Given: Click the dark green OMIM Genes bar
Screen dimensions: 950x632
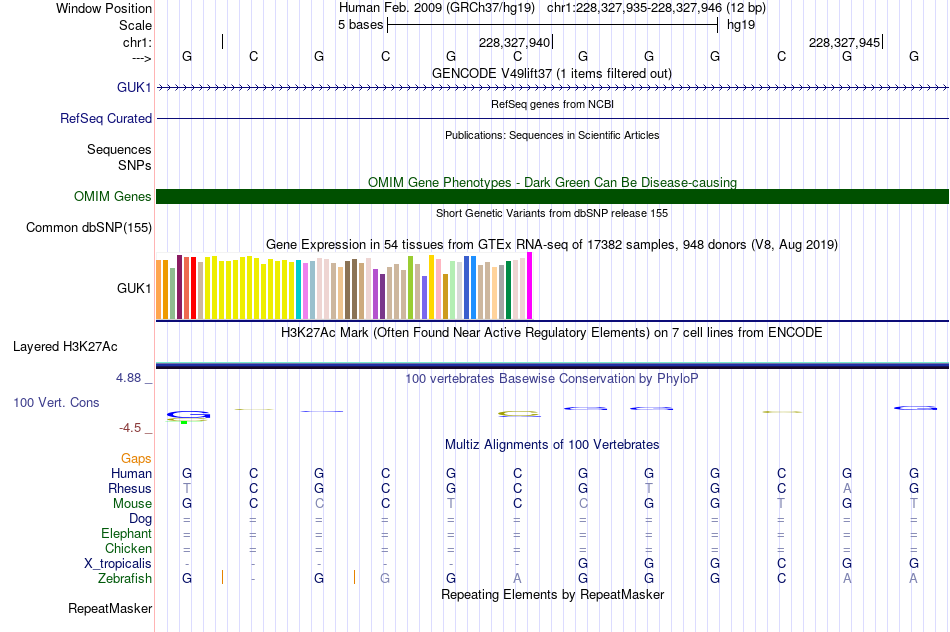Looking at the screenshot, I should (552, 196).
